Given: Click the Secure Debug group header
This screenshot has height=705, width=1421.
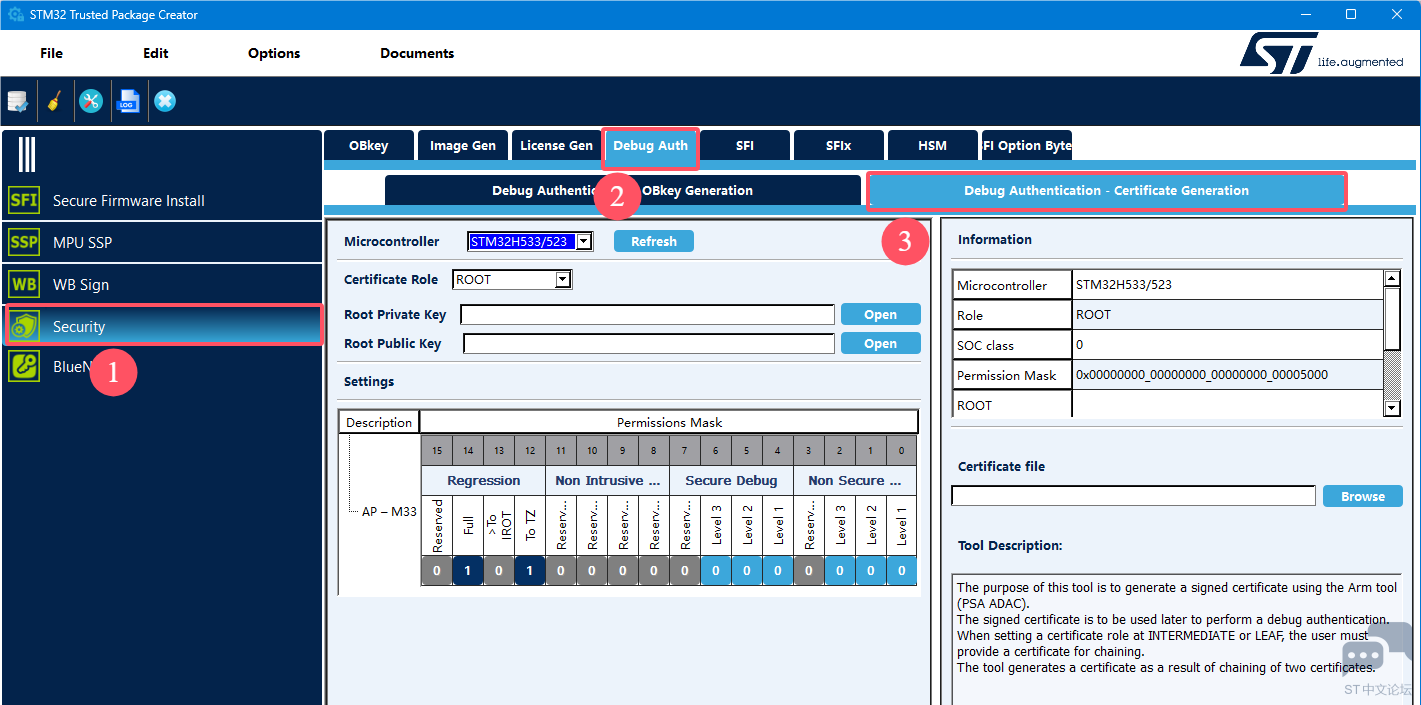Looking at the screenshot, I should pyautogui.click(x=731, y=480).
